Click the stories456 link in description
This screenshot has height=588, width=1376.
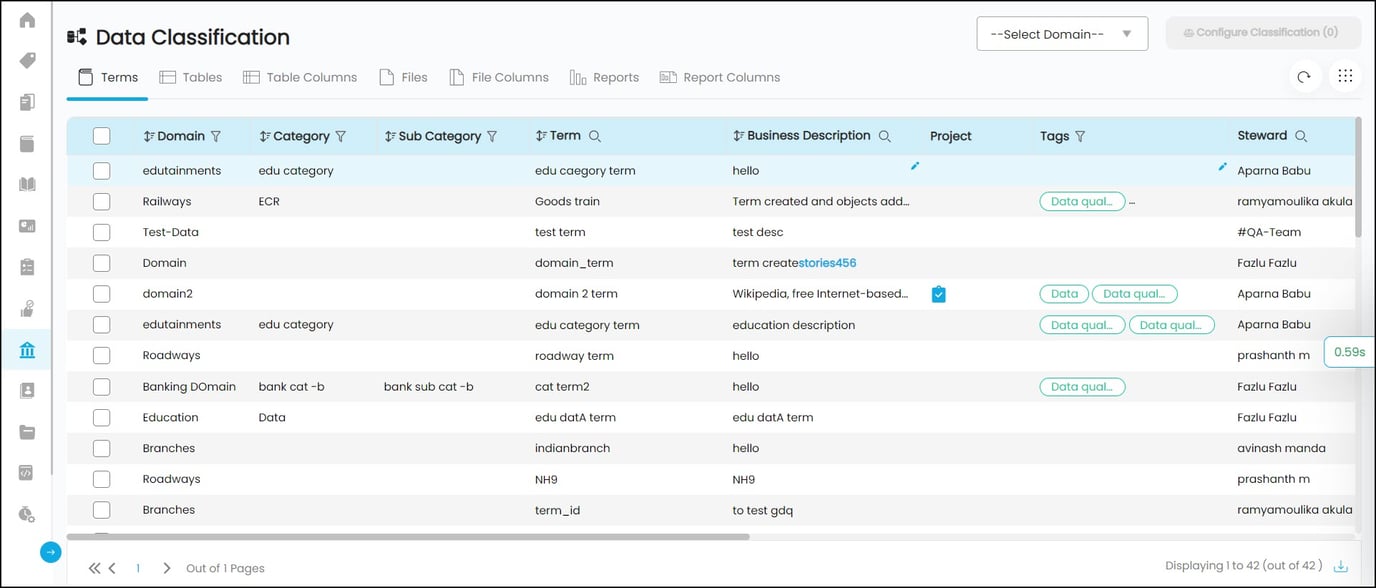pyautogui.click(x=827, y=263)
